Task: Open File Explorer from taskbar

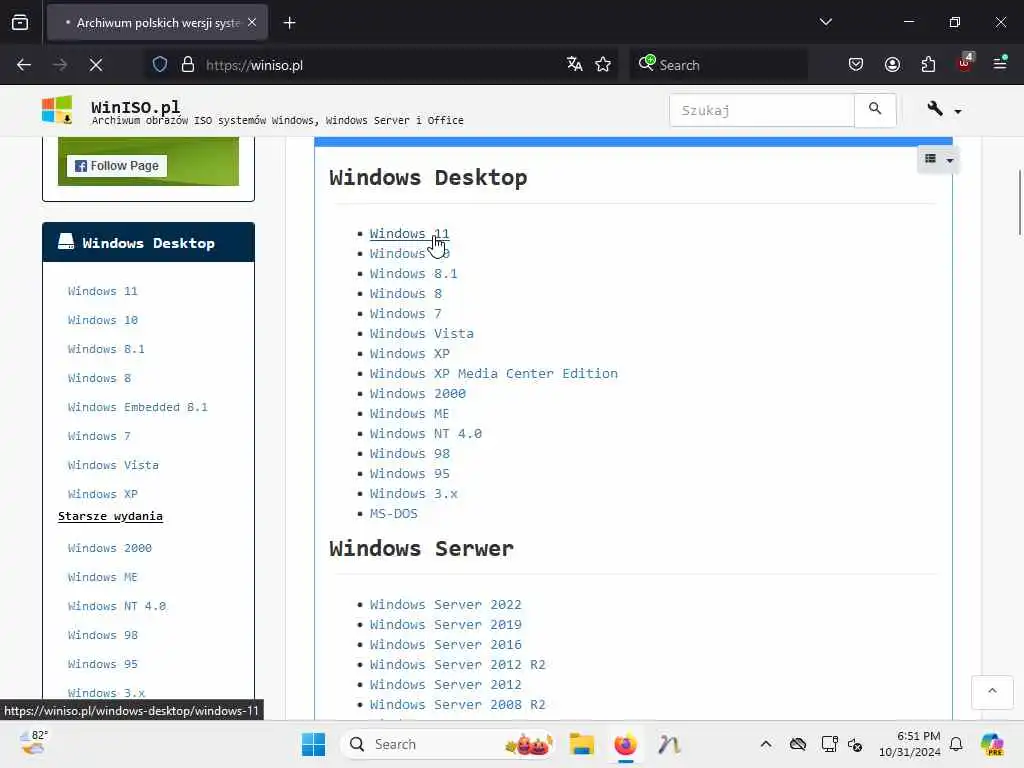Action: pos(581,744)
